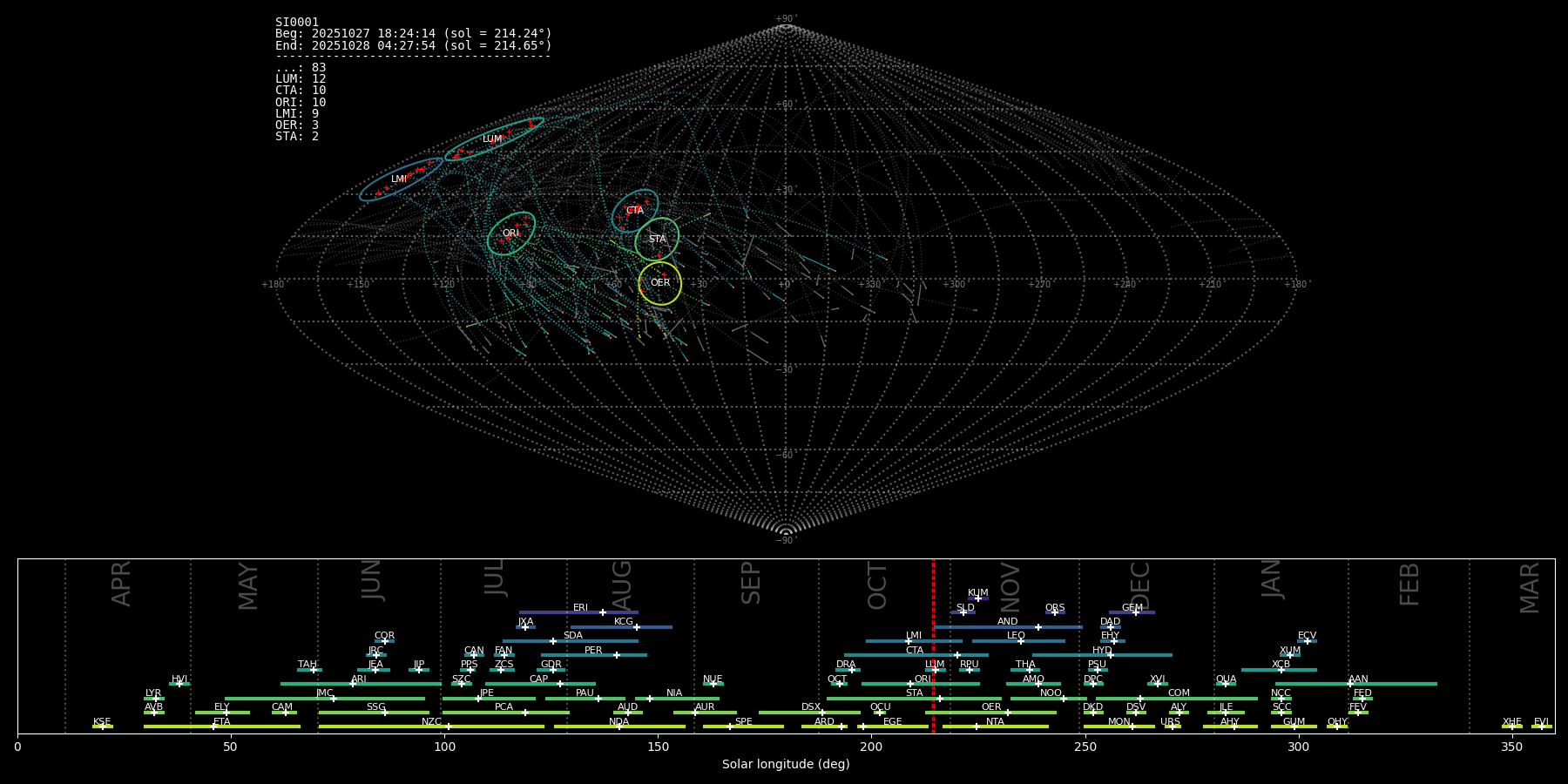This screenshot has width=1568, height=784.
Task: Click the LEO shower label in timeline
Action: [1016, 636]
